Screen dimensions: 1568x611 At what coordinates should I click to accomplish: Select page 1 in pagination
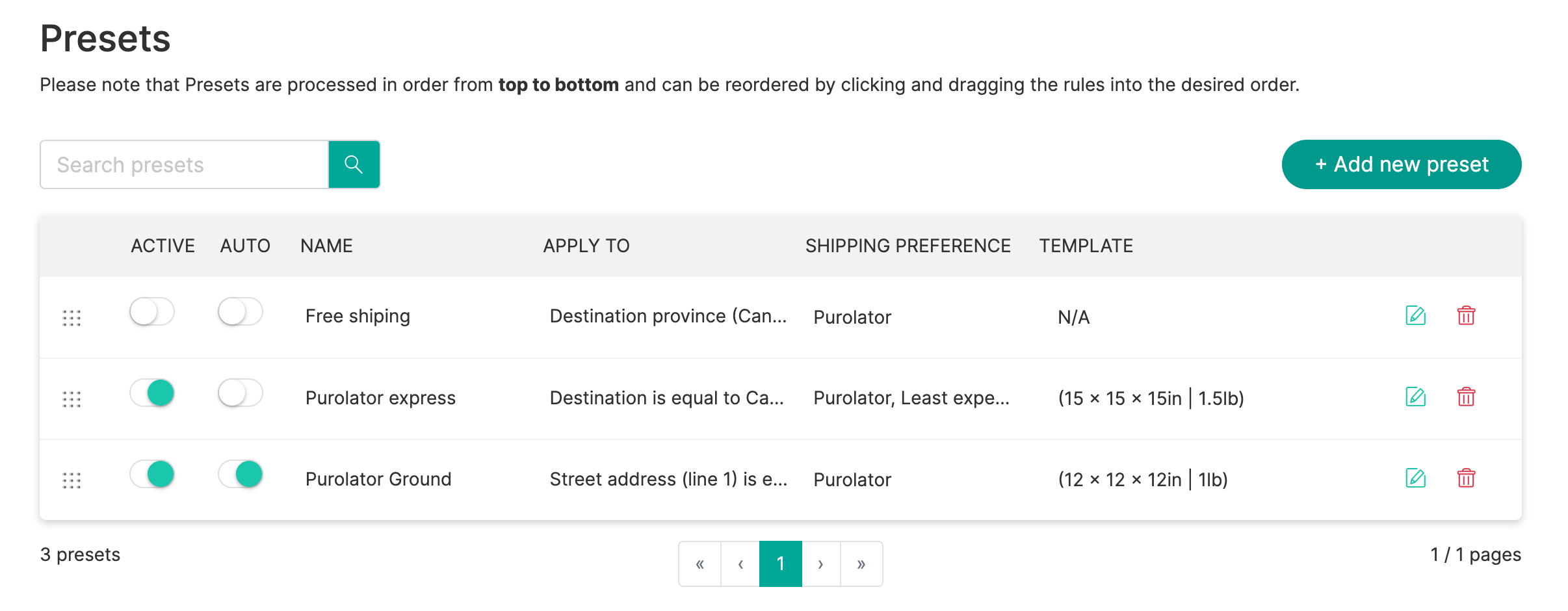pyautogui.click(x=781, y=564)
